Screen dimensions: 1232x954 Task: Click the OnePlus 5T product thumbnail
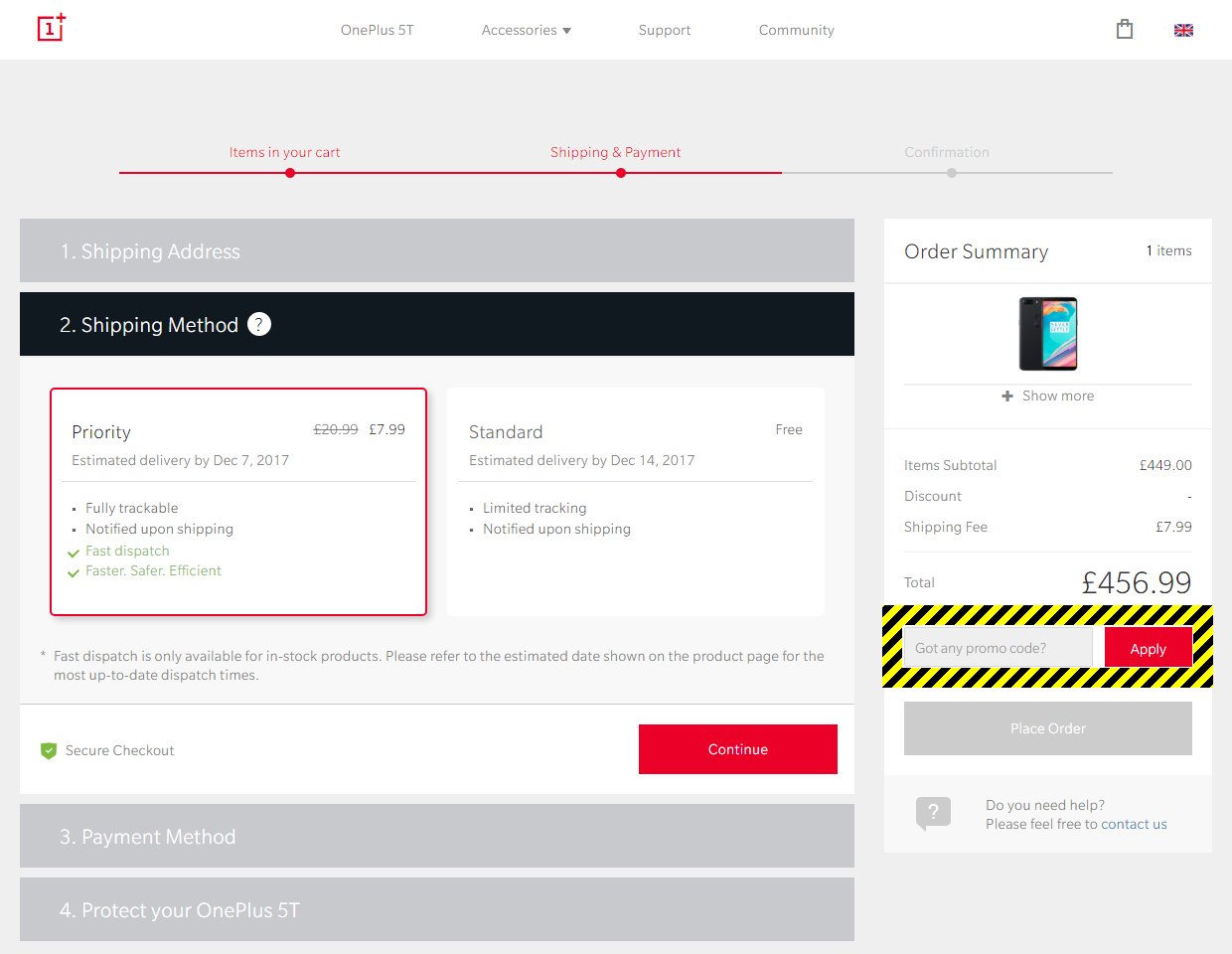point(1048,334)
